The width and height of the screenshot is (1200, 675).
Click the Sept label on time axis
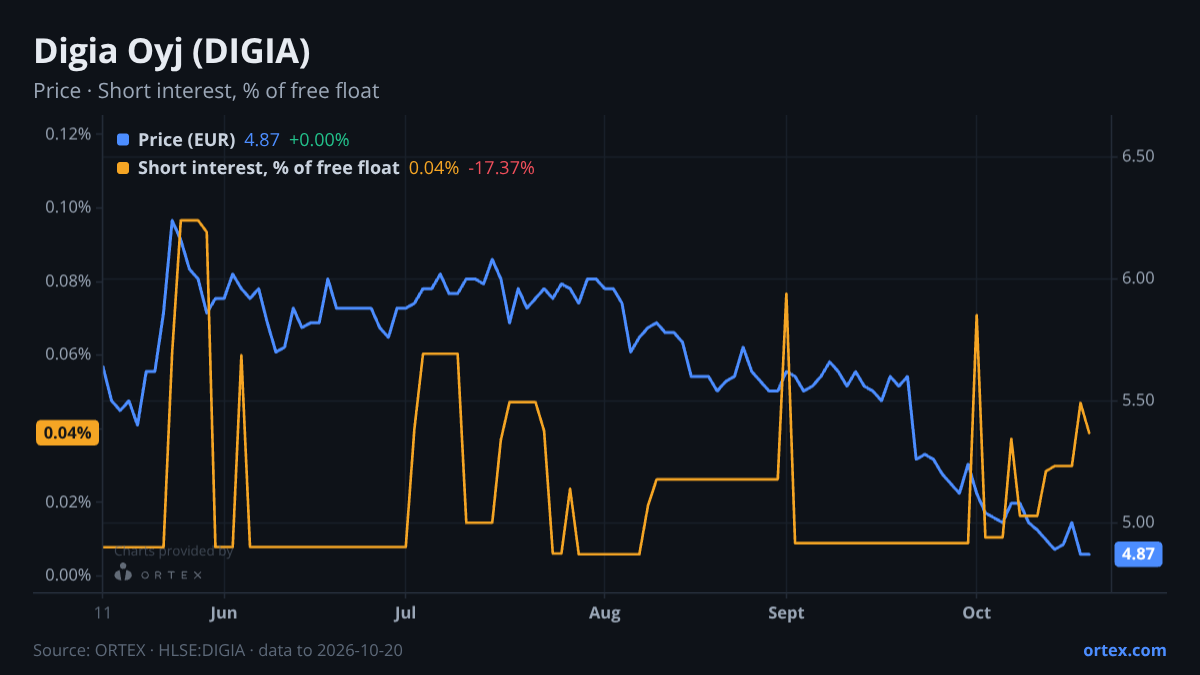[786, 613]
